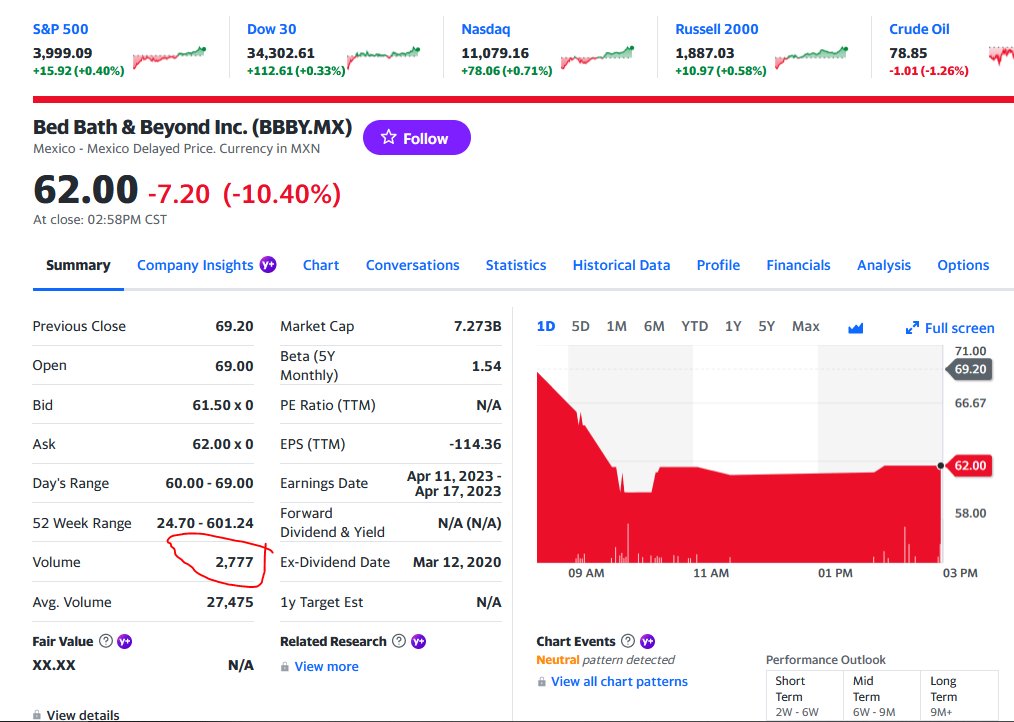Open the Russell 2000 index link

(x=717, y=29)
